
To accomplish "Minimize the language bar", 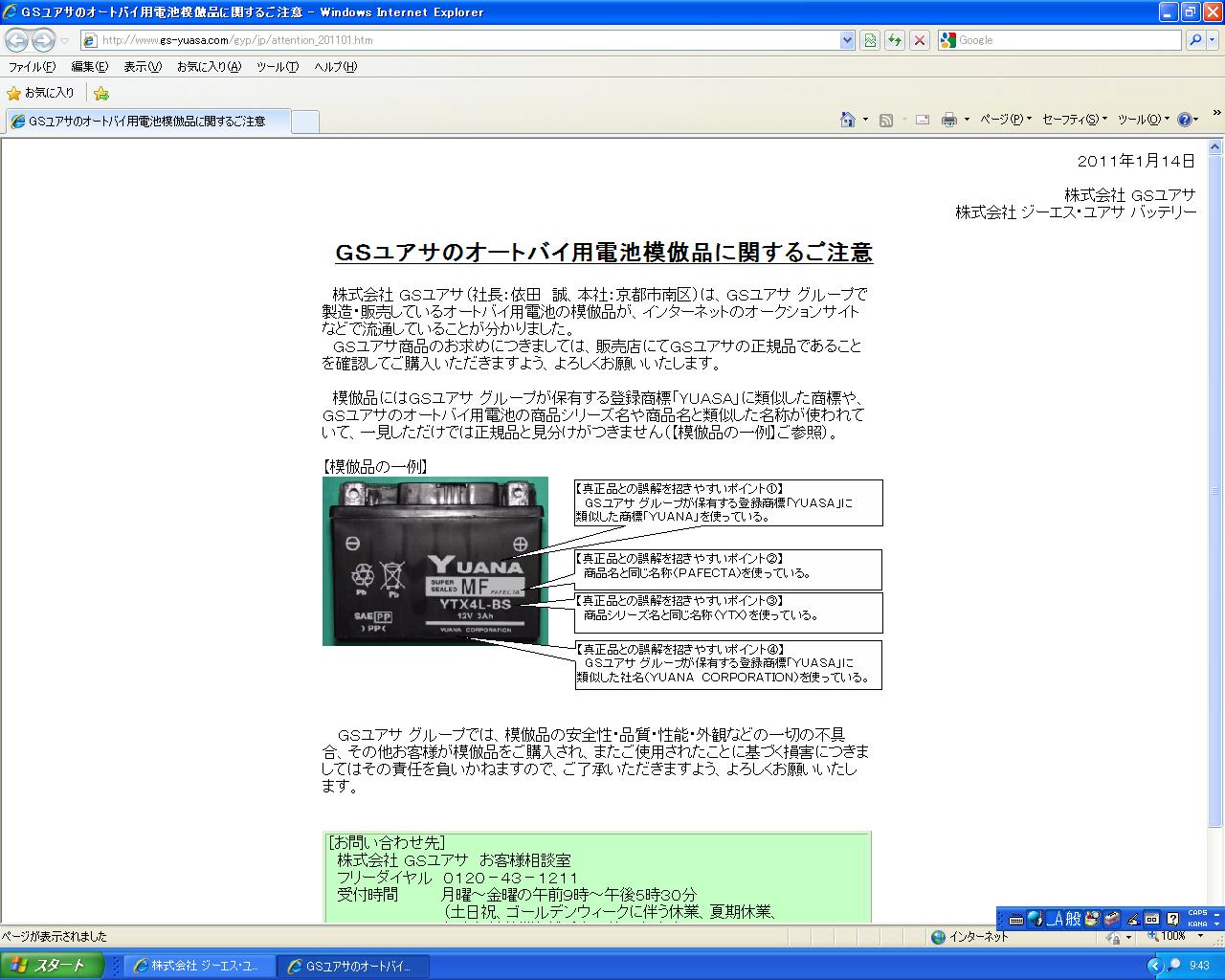I will (x=1217, y=913).
